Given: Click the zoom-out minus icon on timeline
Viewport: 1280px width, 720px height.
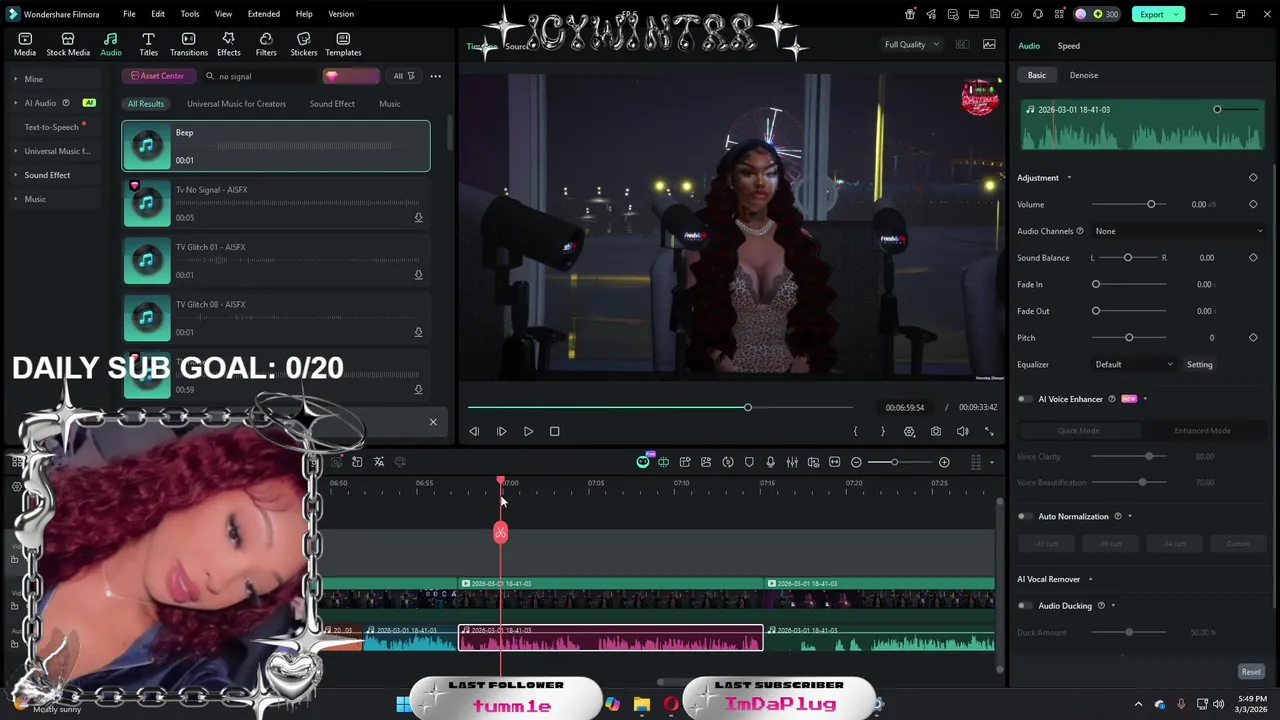Looking at the screenshot, I should click(x=856, y=462).
